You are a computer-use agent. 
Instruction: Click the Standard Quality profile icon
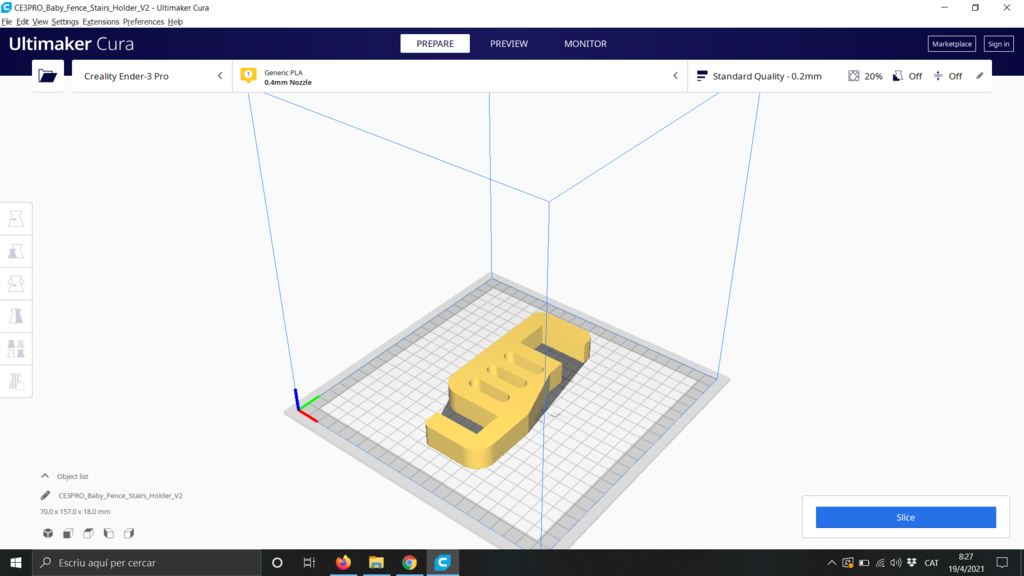[x=702, y=76]
